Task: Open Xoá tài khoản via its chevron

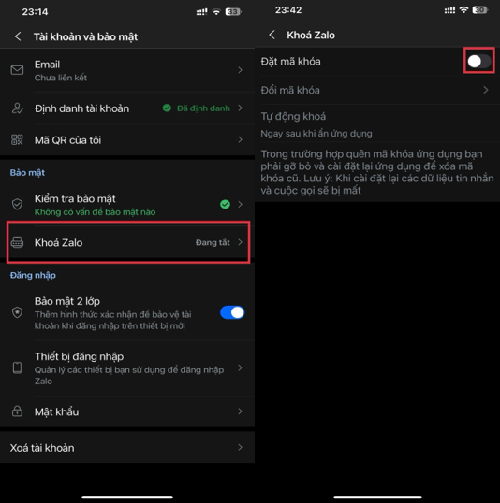Action: (x=240, y=447)
